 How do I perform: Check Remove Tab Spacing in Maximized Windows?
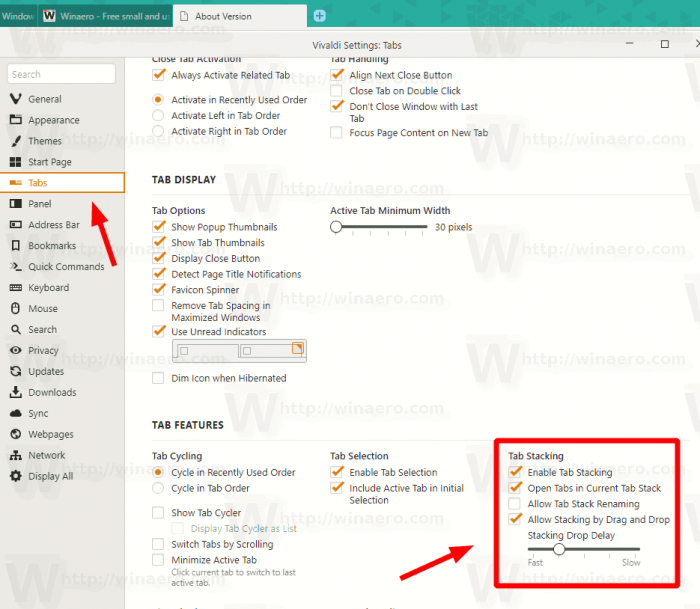(158, 305)
